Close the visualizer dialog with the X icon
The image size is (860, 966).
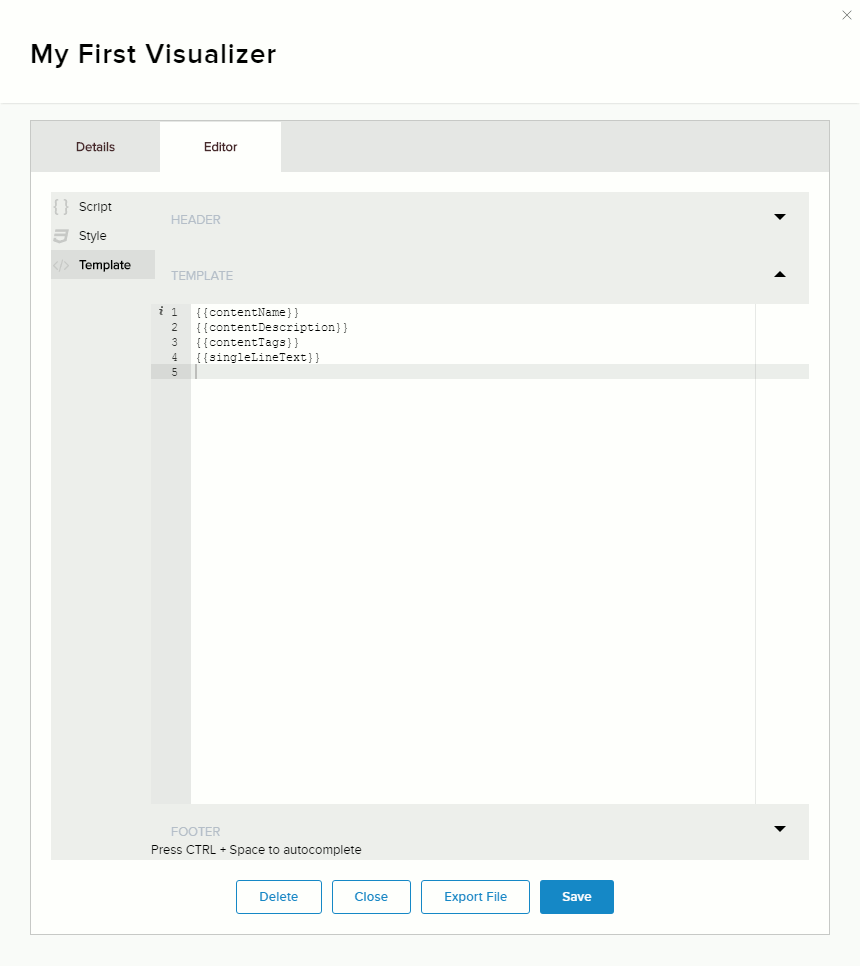click(847, 15)
